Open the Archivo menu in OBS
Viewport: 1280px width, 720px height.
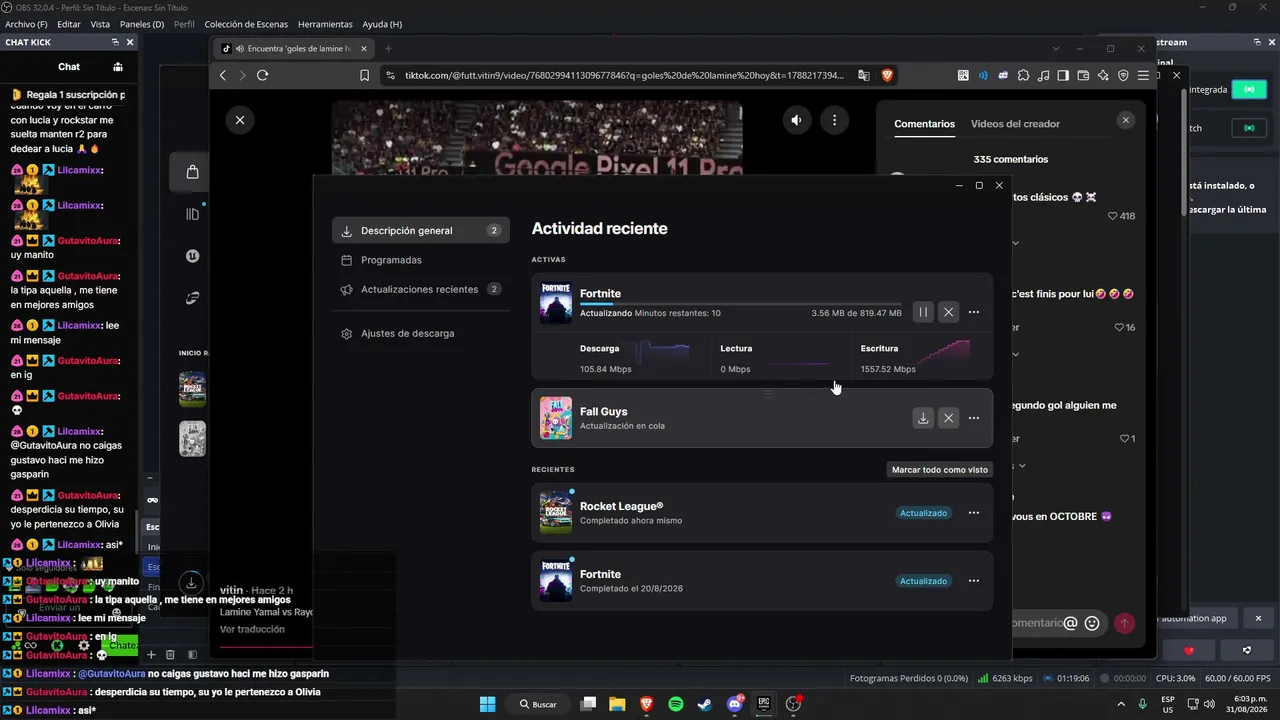(x=26, y=24)
